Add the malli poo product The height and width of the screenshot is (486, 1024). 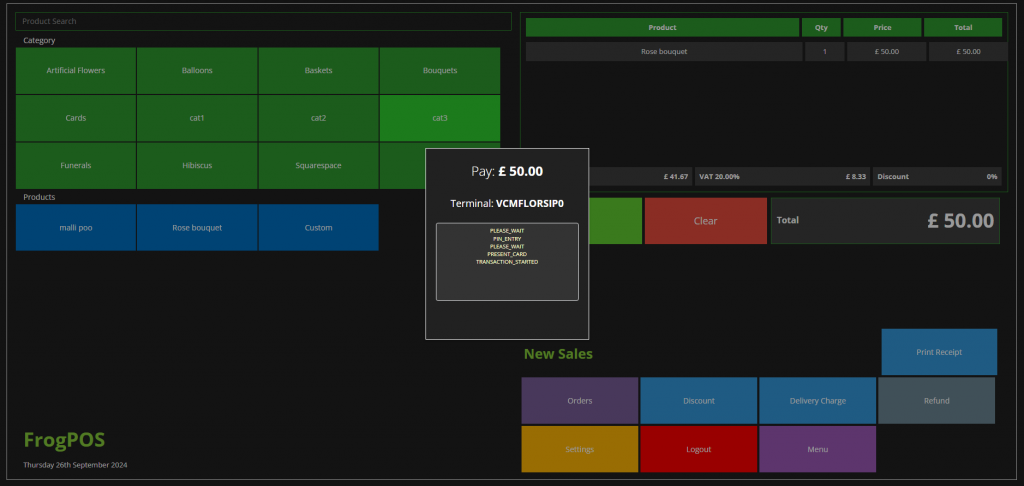coord(76,228)
